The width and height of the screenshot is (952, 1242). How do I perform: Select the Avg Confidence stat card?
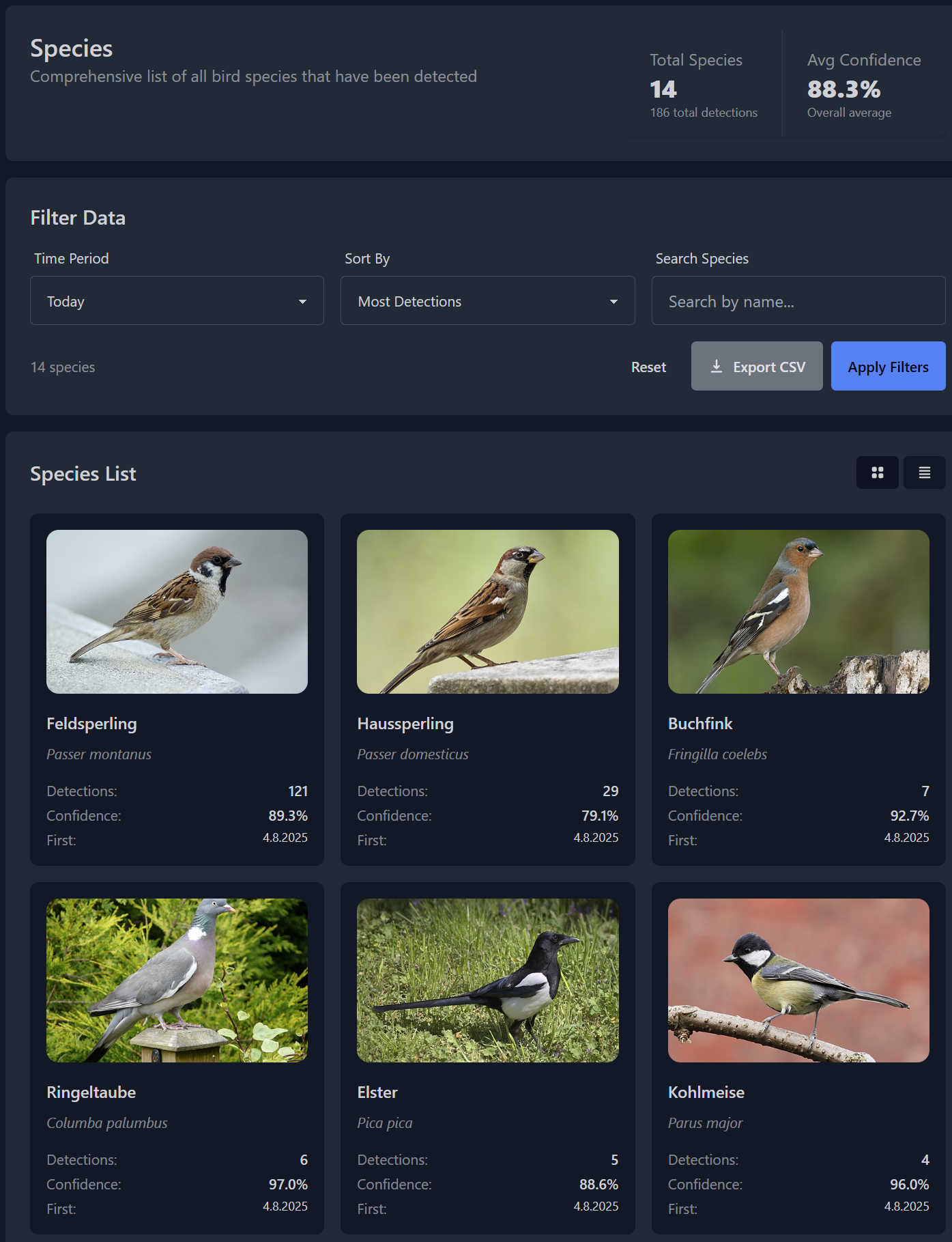tap(863, 85)
